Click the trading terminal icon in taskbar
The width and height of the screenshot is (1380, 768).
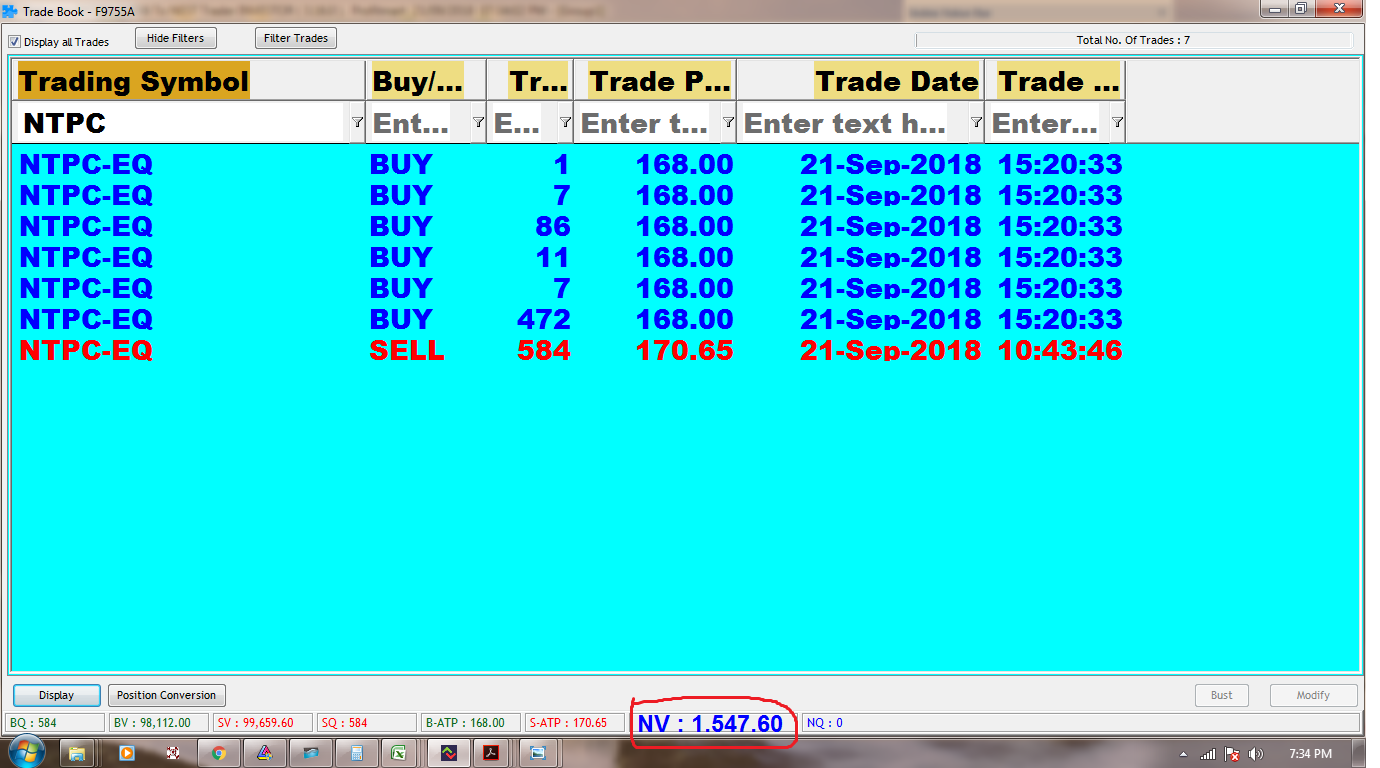[449, 753]
